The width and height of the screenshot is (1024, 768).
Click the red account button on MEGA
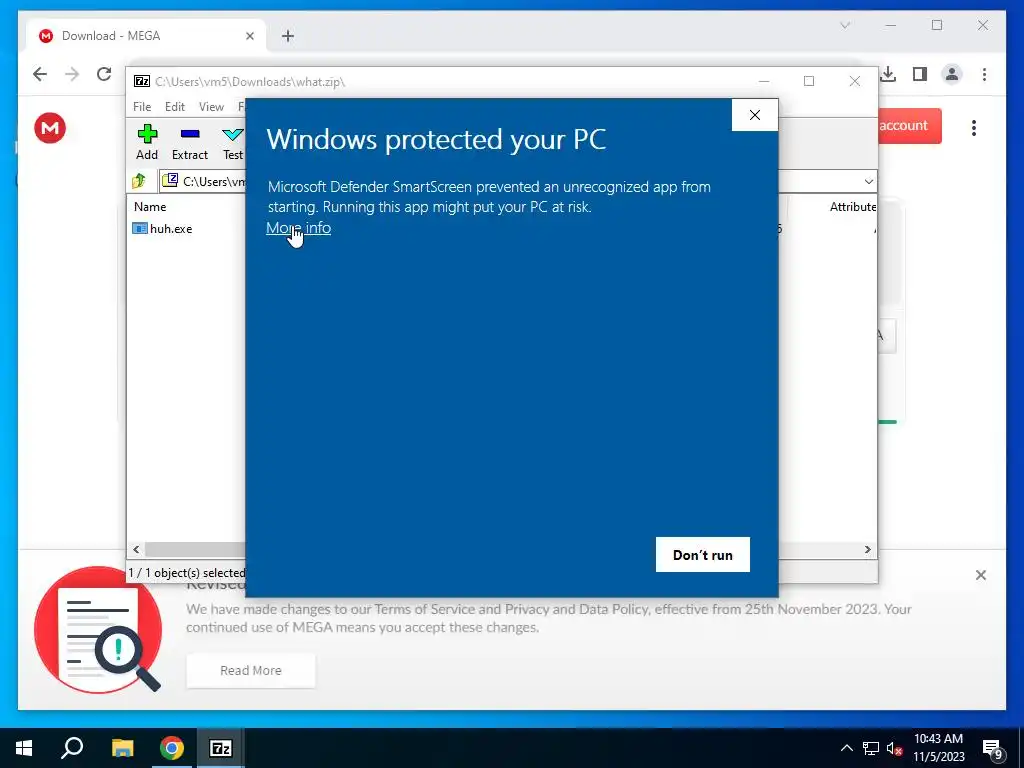(x=908, y=125)
